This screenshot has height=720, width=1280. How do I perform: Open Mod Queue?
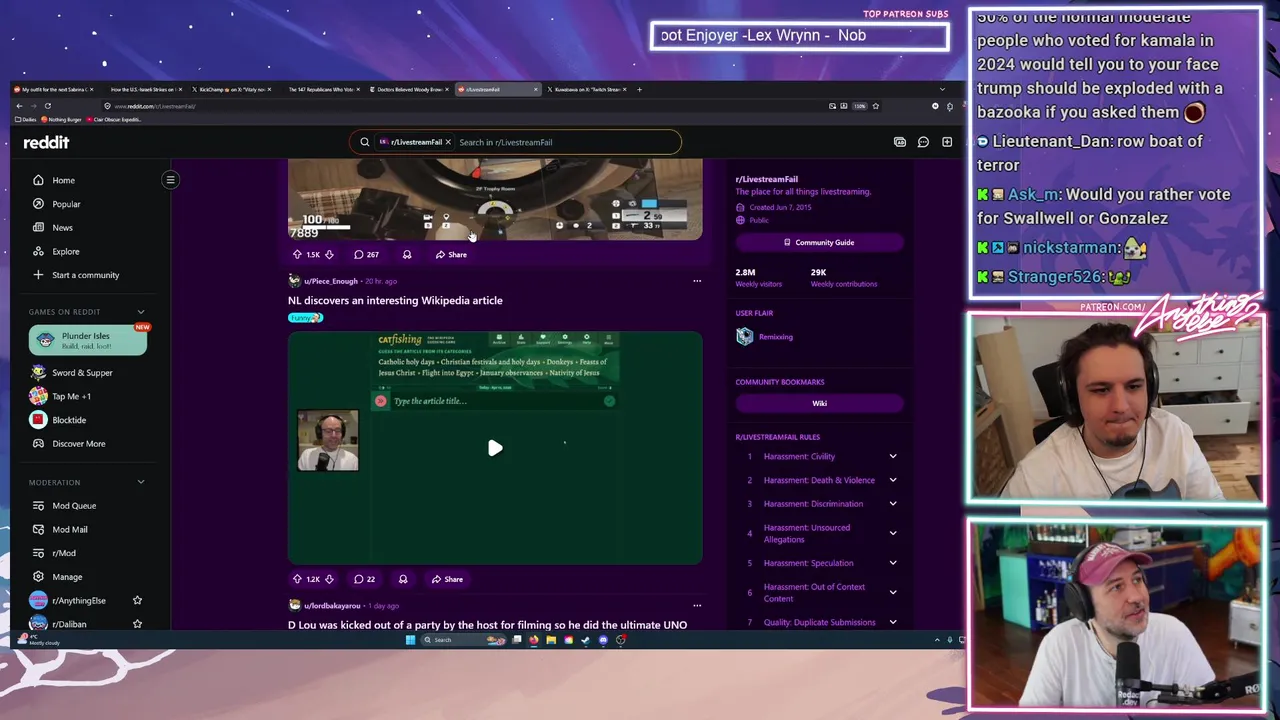click(74, 506)
